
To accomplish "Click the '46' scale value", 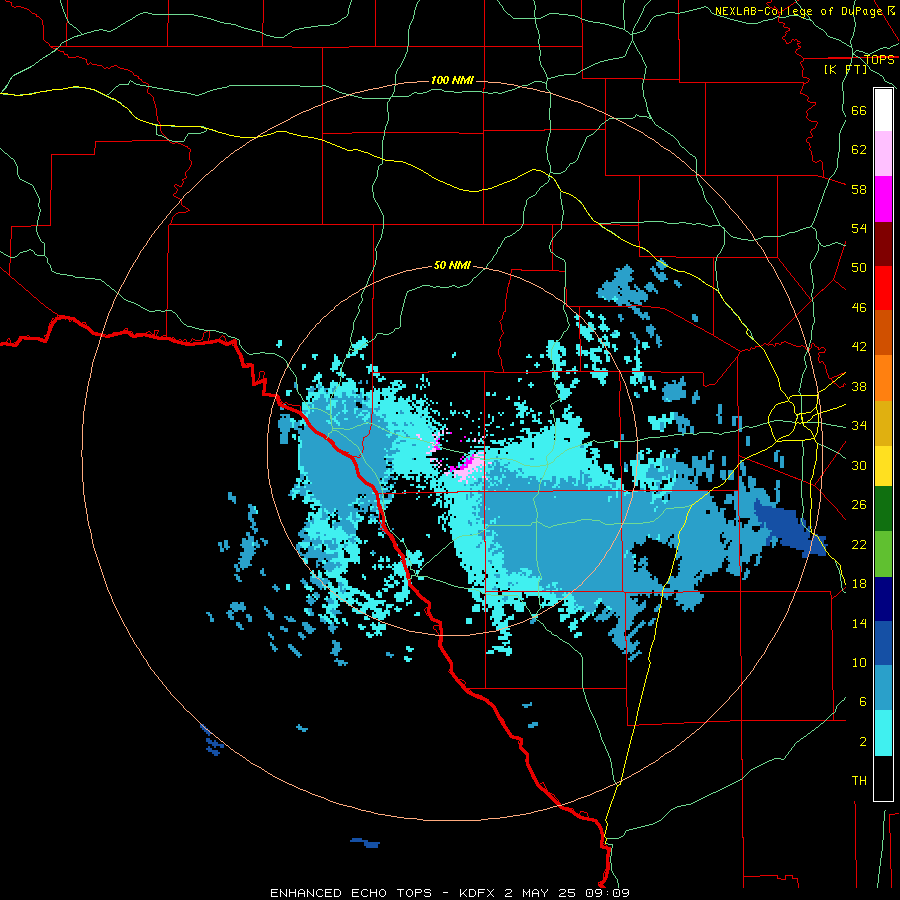I will 859,308.
